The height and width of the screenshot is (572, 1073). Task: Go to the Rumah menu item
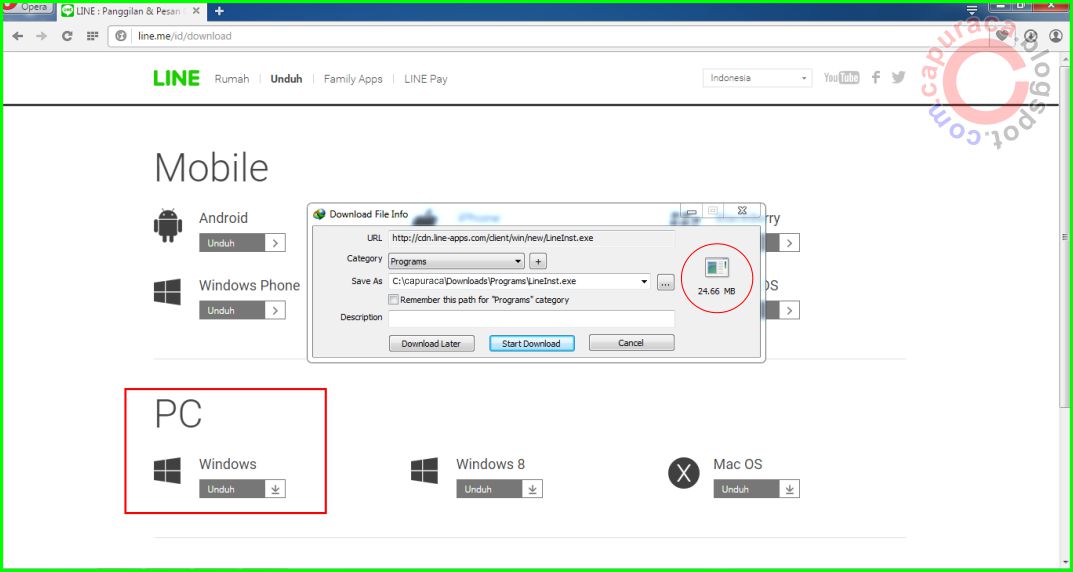(x=232, y=79)
